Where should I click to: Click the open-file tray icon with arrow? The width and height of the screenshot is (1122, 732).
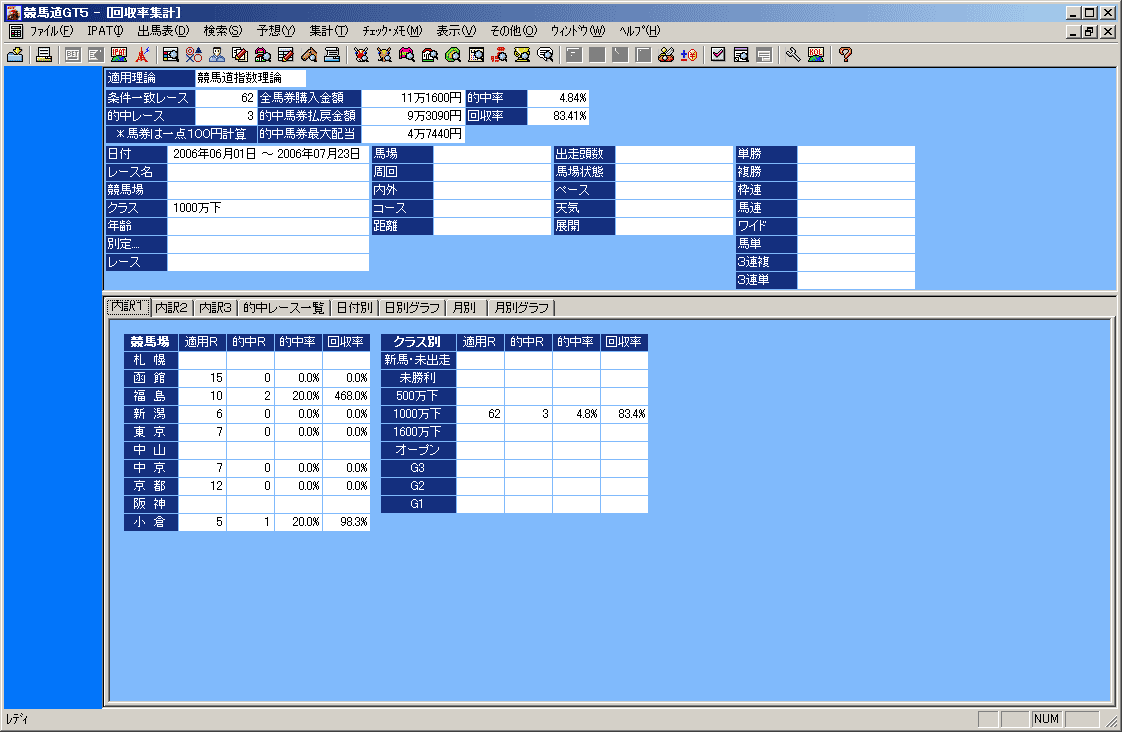[x=15, y=55]
